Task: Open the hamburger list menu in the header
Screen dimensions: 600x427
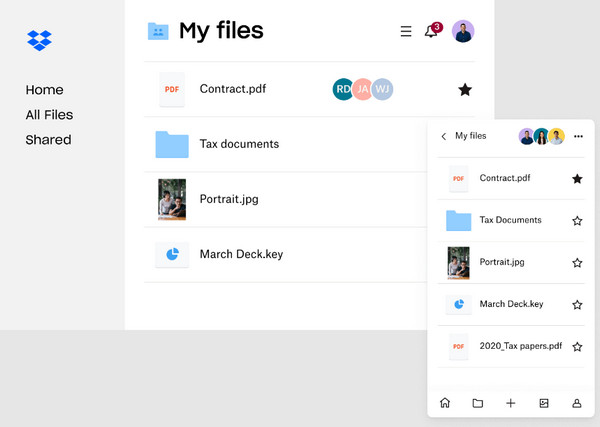Action: point(406,31)
